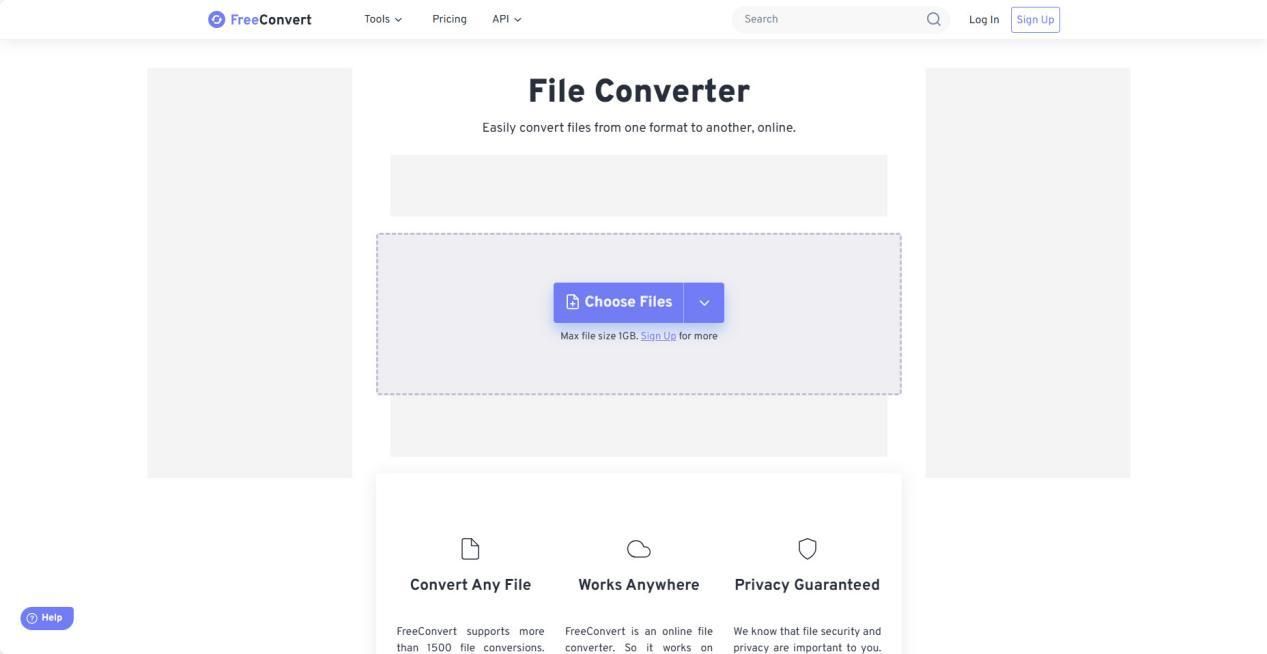The width and height of the screenshot is (1267, 654).
Task: Open file source dropdown arrow beside Choose Files
Action: [704, 303]
